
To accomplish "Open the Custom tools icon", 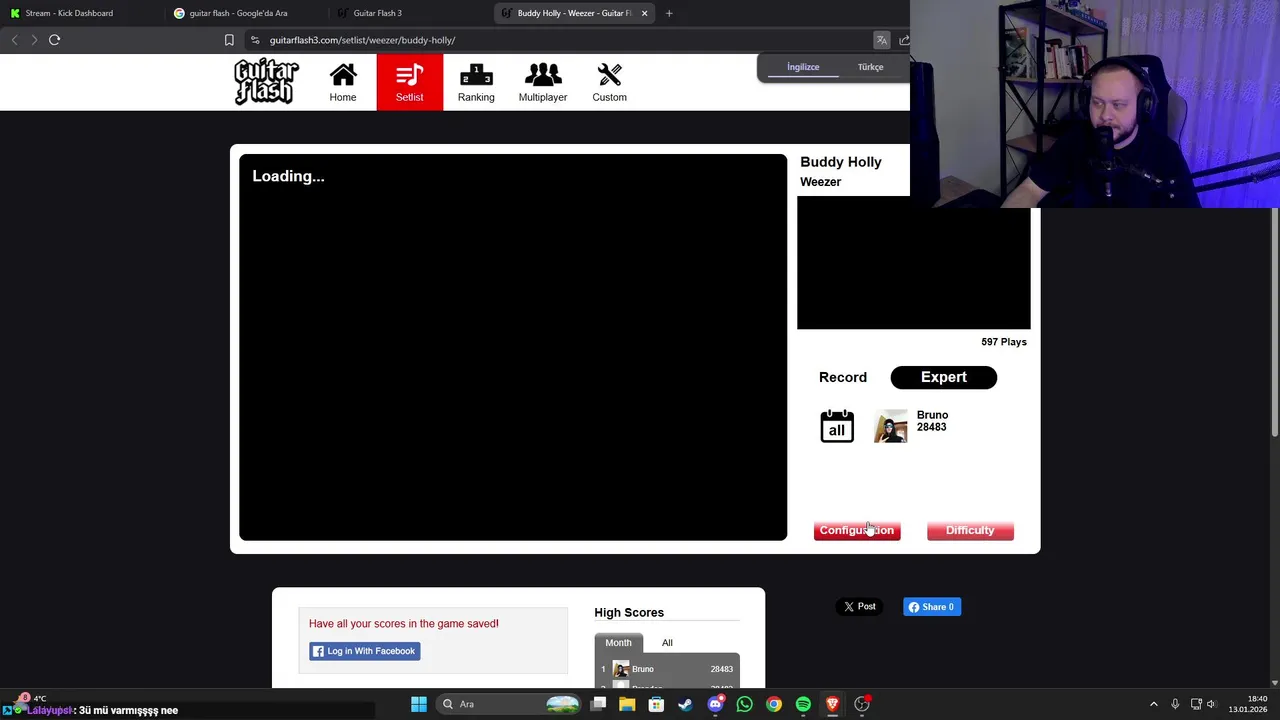I will tap(609, 82).
